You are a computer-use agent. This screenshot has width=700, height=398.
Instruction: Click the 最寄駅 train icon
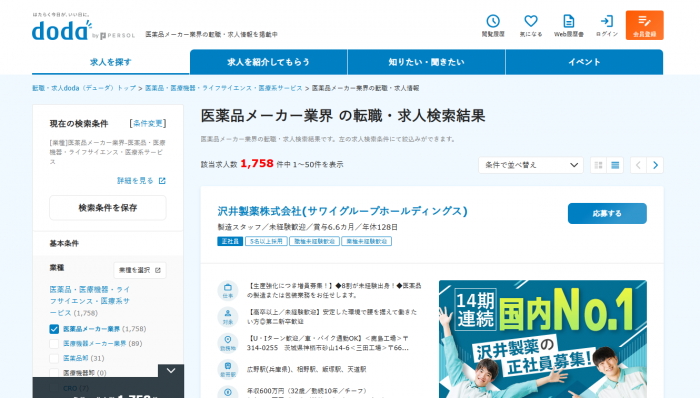point(228,369)
